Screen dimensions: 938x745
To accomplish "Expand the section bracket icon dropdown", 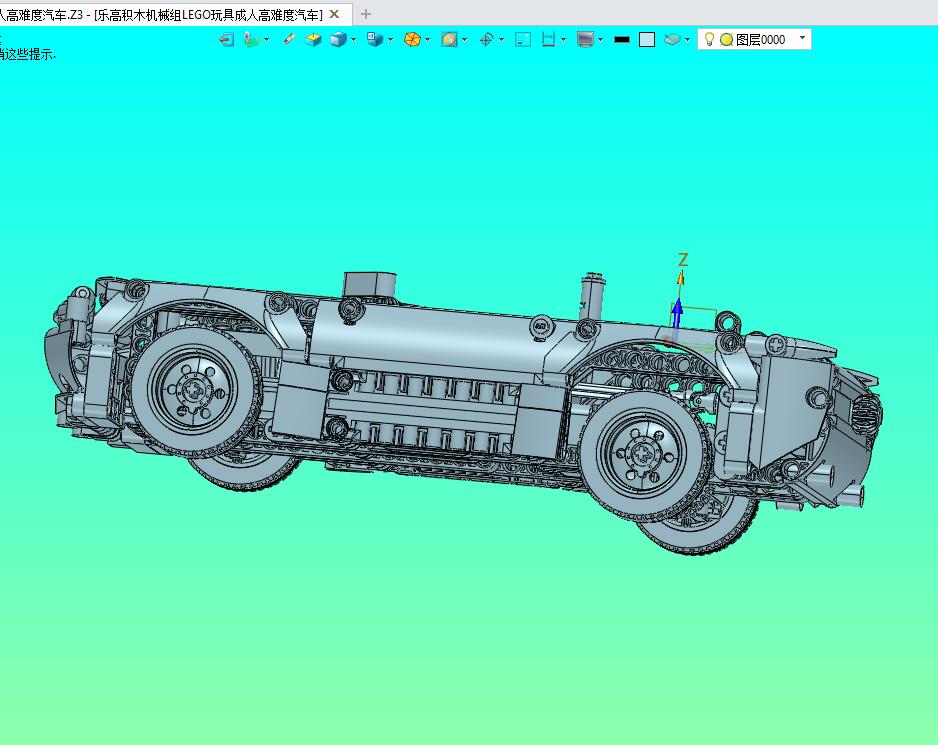I will (564, 39).
